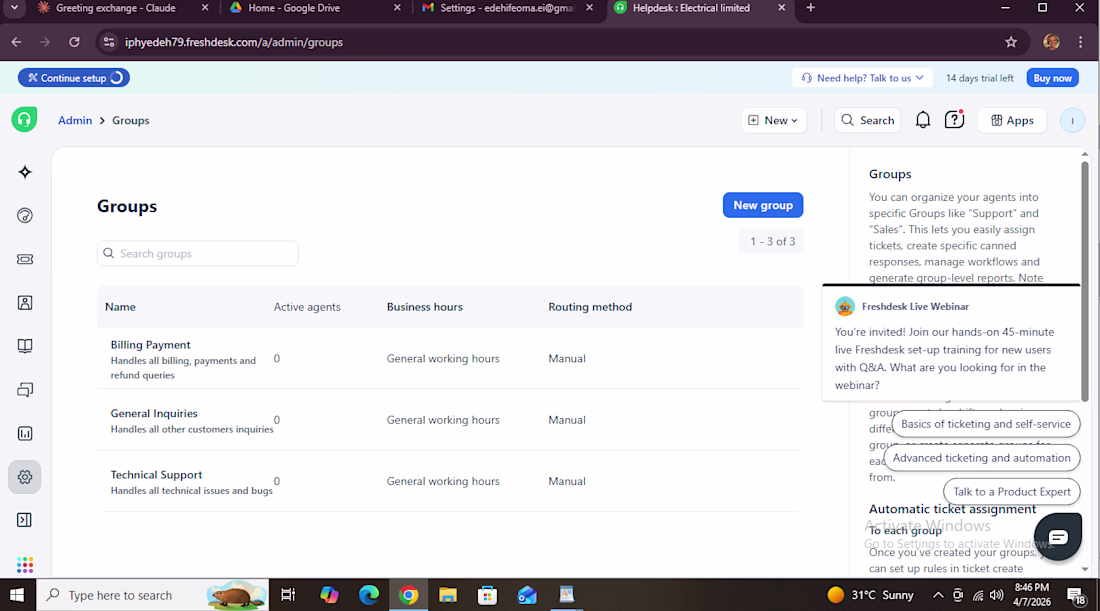The height and width of the screenshot is (611, 1100).
Task: Click the sidebar panel-expand icon below Admin gear
Action: click(25, 520)
